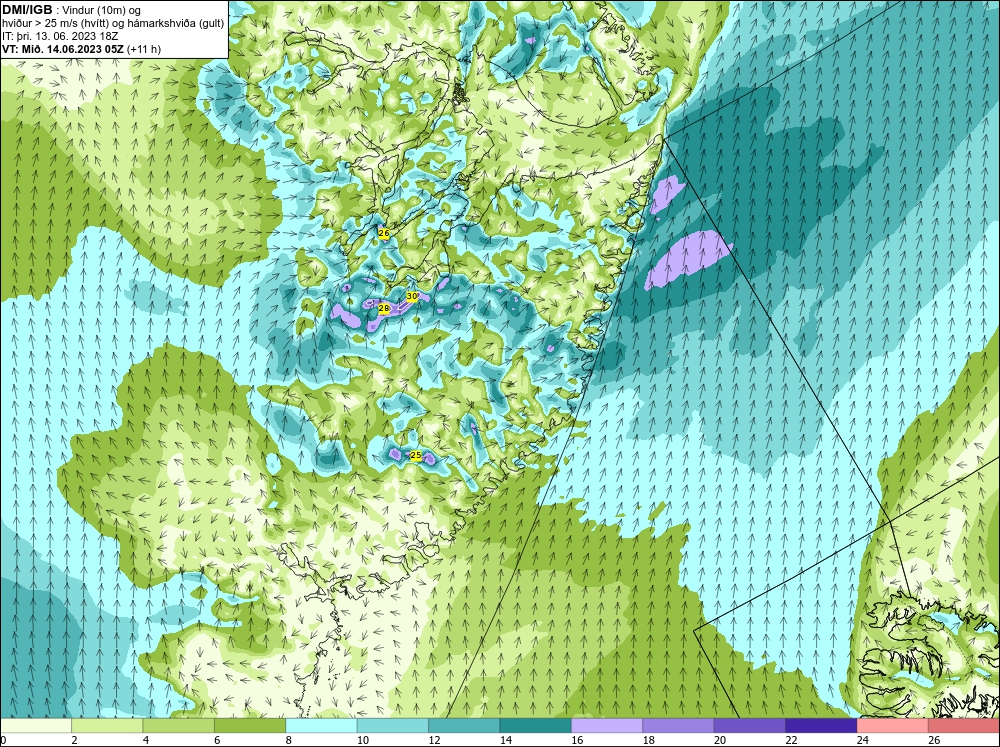Pick the 16–18 m/s lavender swatch
The width and height of the screenshot is (1000, 747).
[607, 726]
